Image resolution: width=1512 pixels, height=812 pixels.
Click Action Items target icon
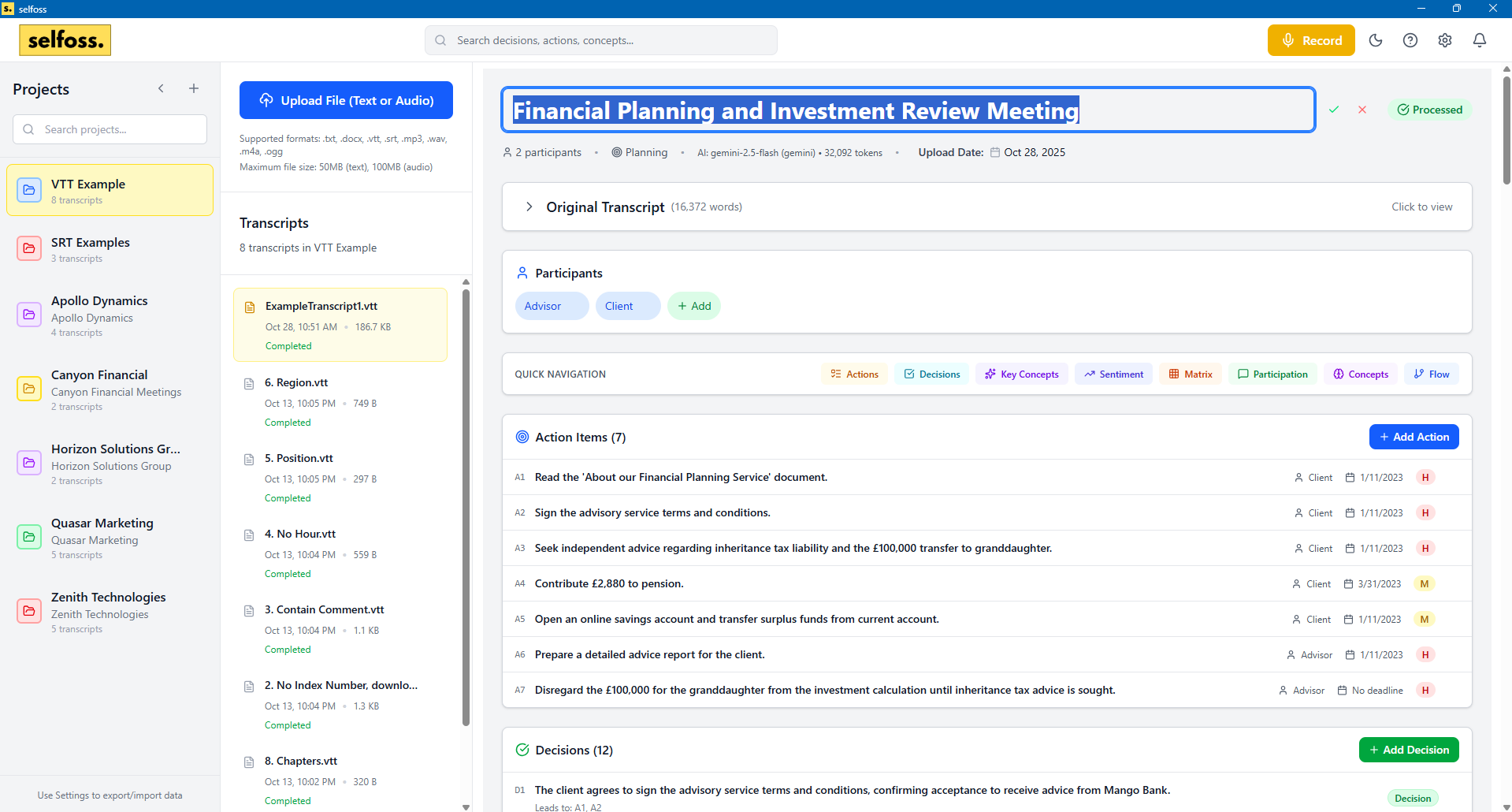[x=522, y=437]
